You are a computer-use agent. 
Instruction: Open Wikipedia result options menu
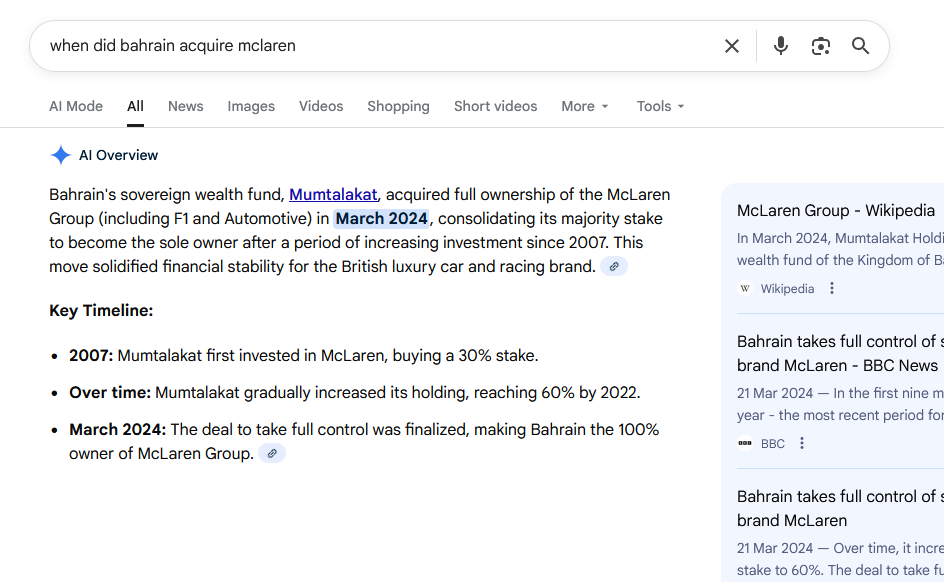[x=832, y=289]
